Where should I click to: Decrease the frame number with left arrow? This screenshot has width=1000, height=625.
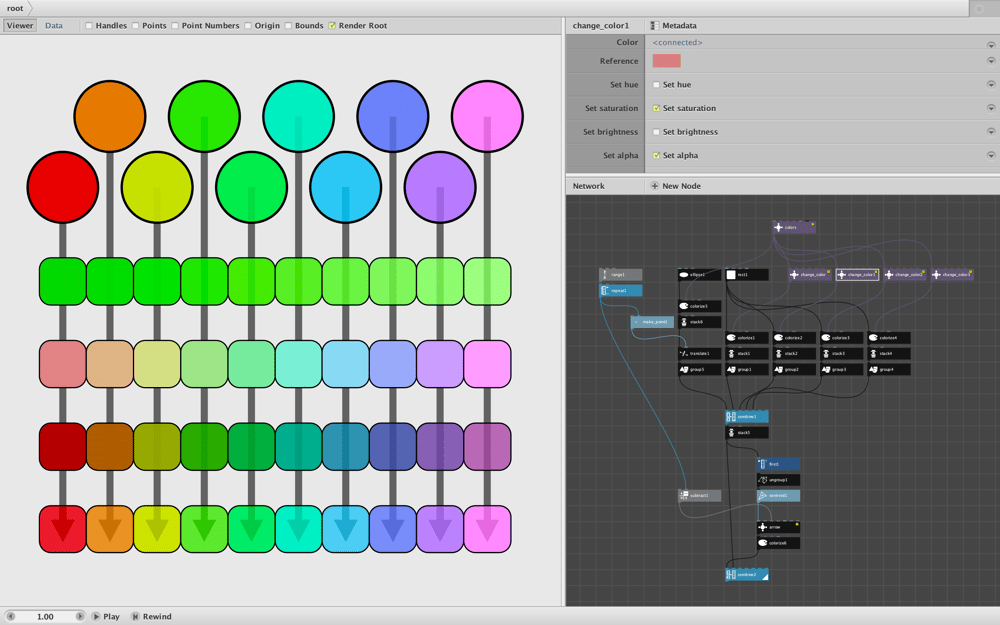pos(10,617)
